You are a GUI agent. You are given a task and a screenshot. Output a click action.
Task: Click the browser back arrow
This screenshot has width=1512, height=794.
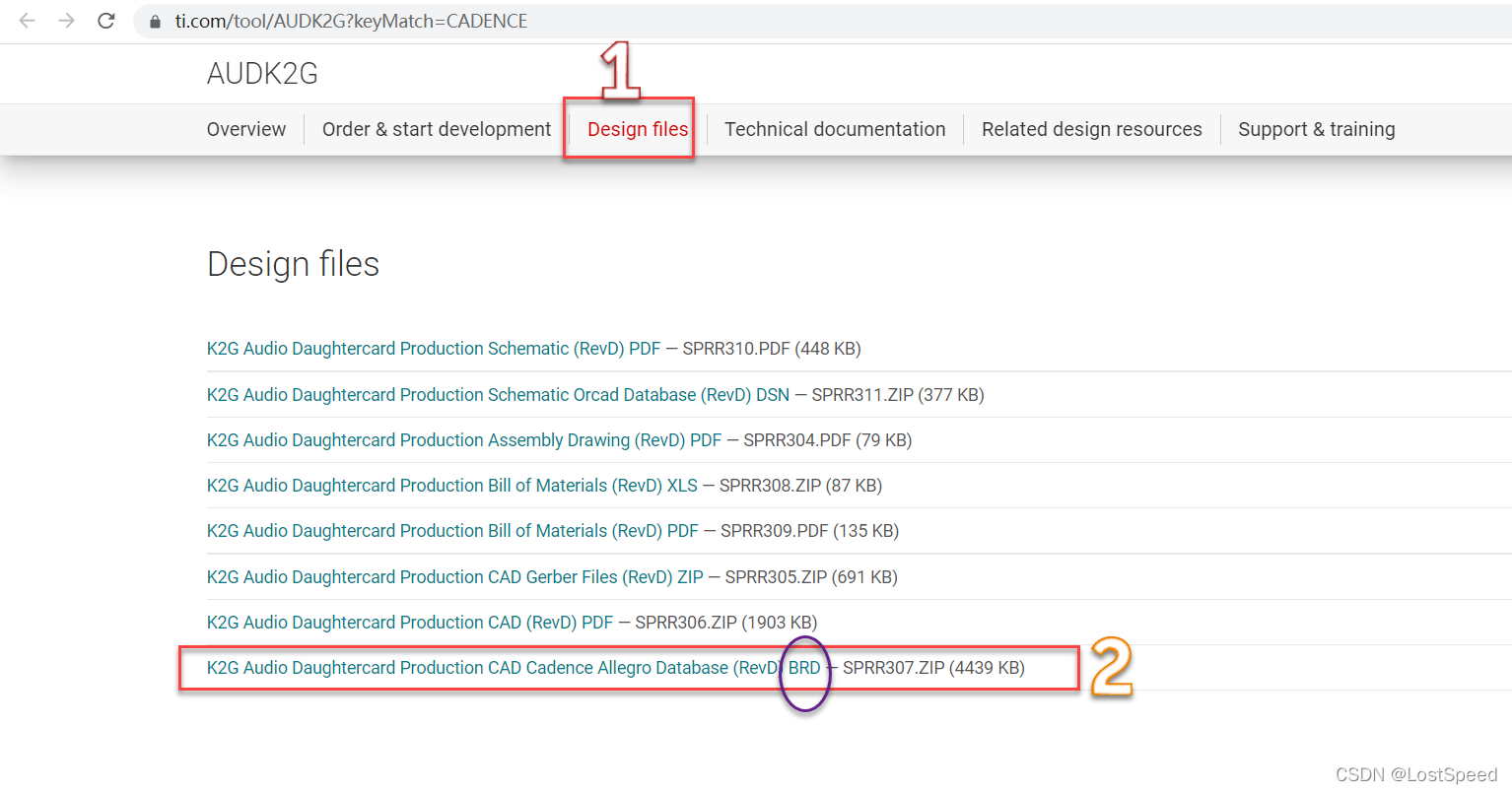27,21
